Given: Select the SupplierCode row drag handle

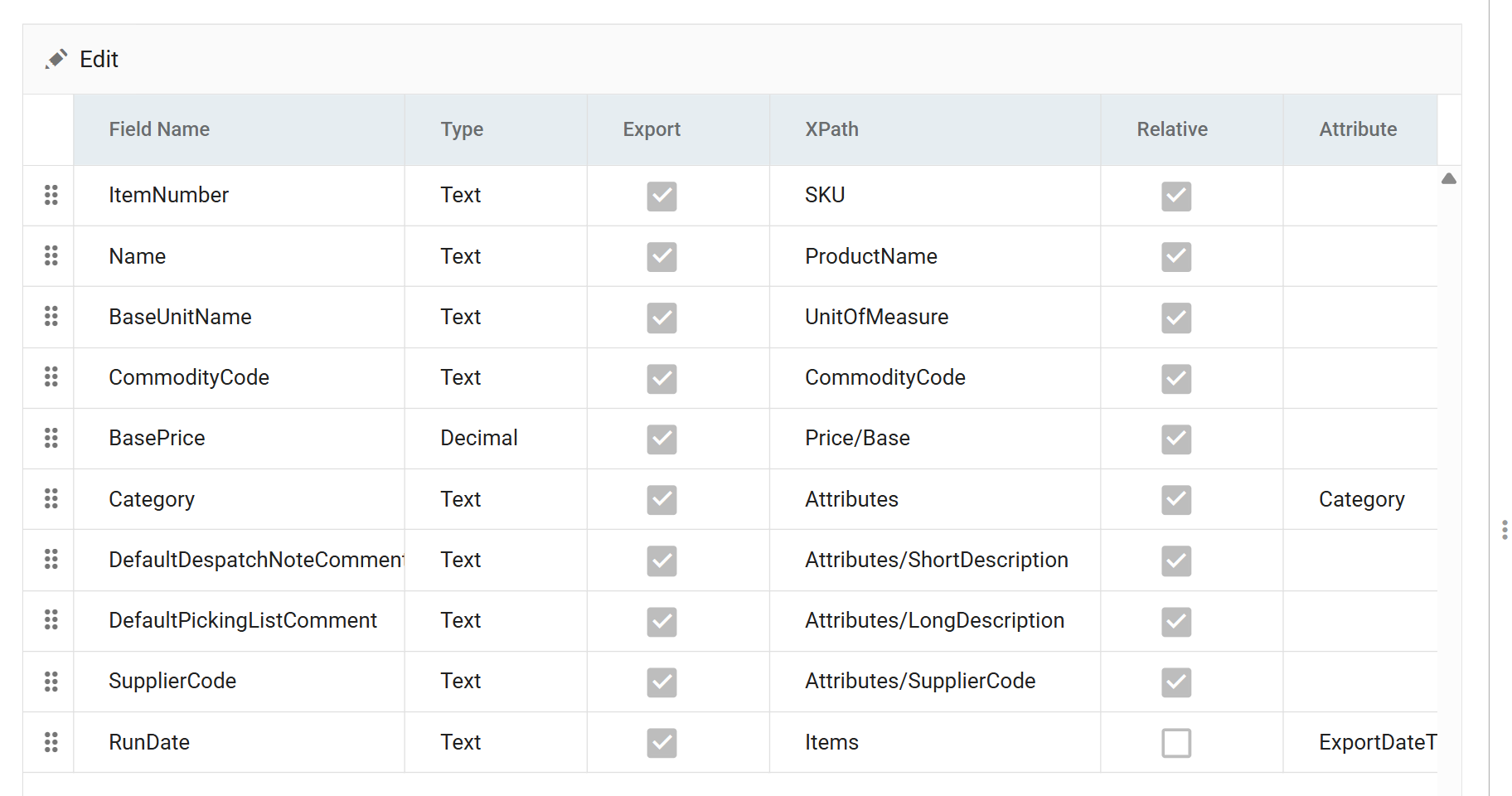Looking at the screenshot, I should coord(51,681).
